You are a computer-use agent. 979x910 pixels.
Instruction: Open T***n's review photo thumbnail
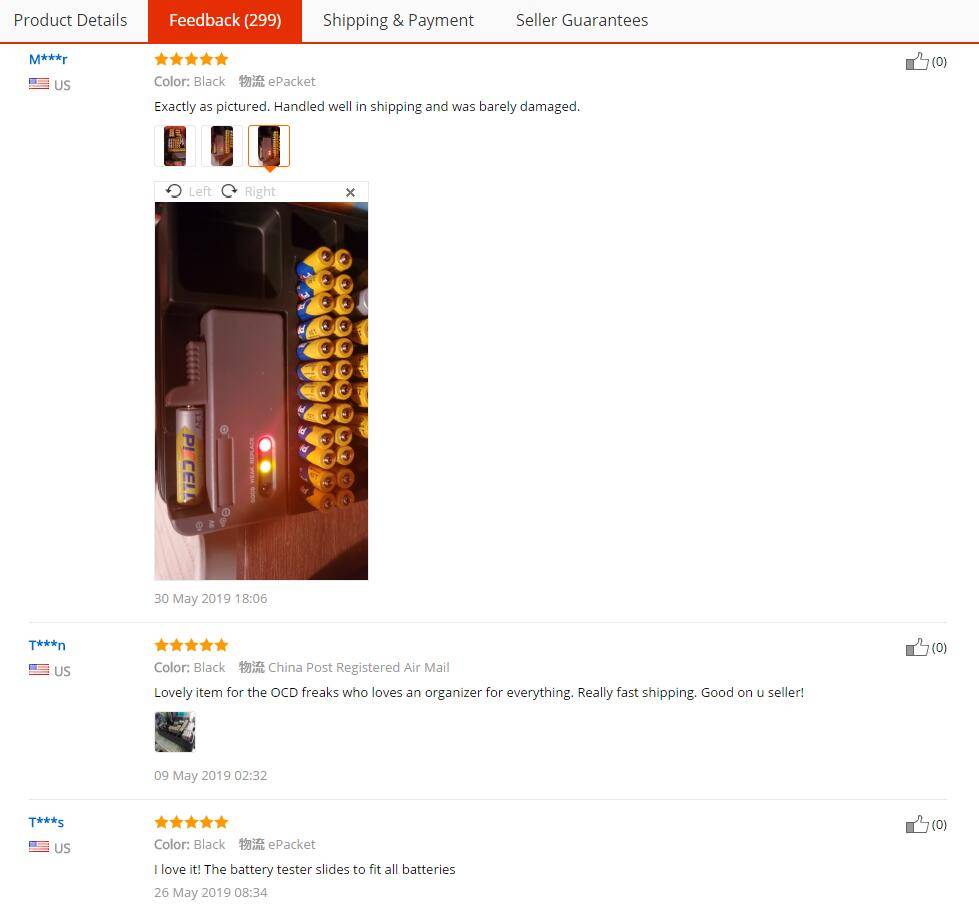coord(175,731)
